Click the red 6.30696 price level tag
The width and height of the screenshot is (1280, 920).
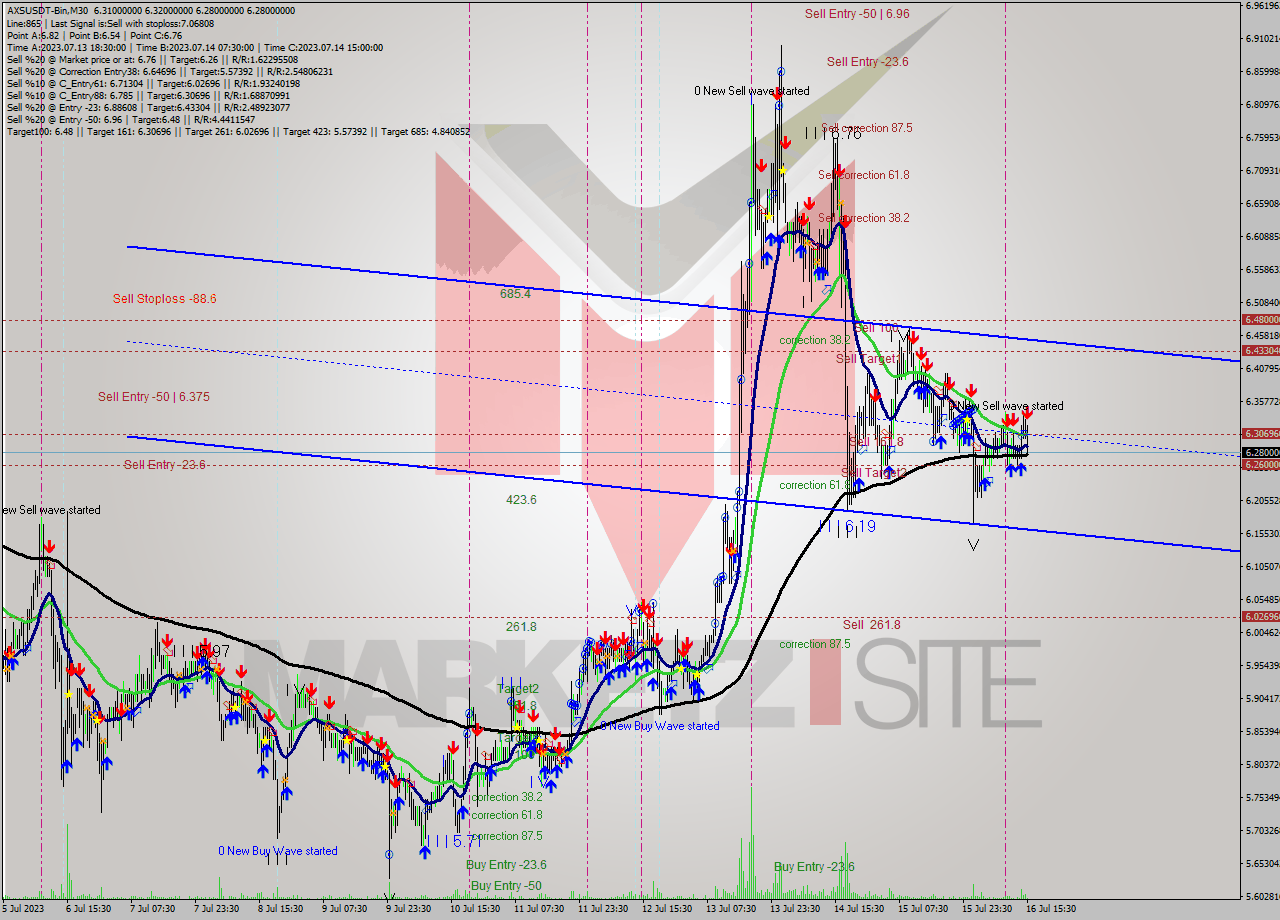click(x=1260, y=434)
